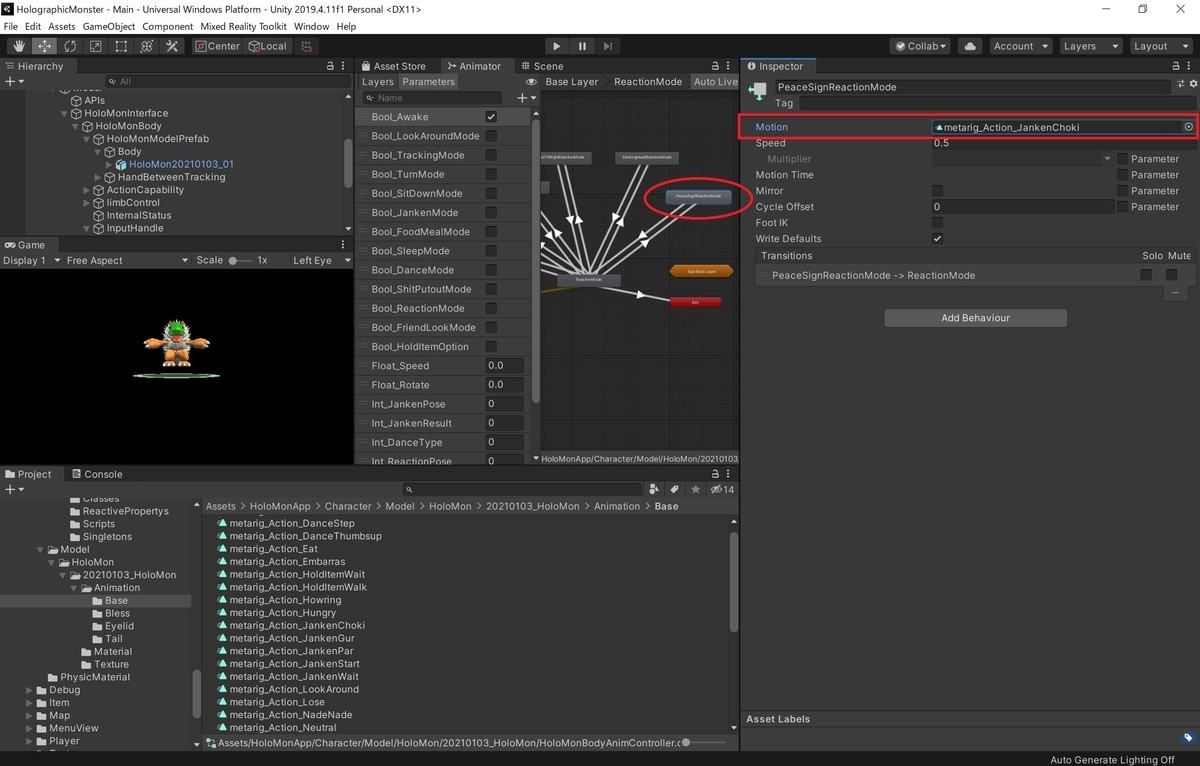This screenshot has height=766, width=1200.
Task: Toggle the grid snapping icon
Action: pos(307,46)
